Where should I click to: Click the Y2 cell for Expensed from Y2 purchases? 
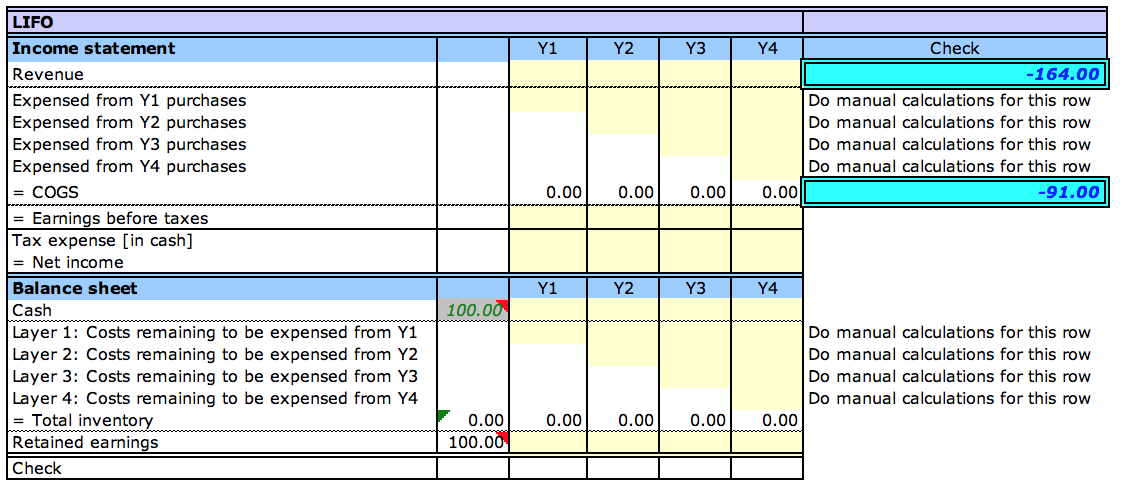(623, 122)
